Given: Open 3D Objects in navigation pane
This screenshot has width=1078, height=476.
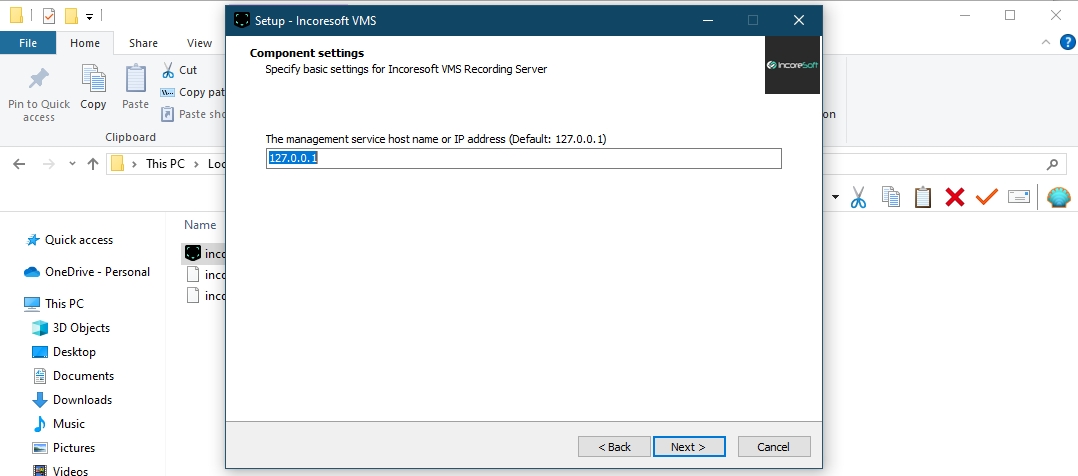Looking at the screenshot, I should pyautogui.click(x=72, y=327).
